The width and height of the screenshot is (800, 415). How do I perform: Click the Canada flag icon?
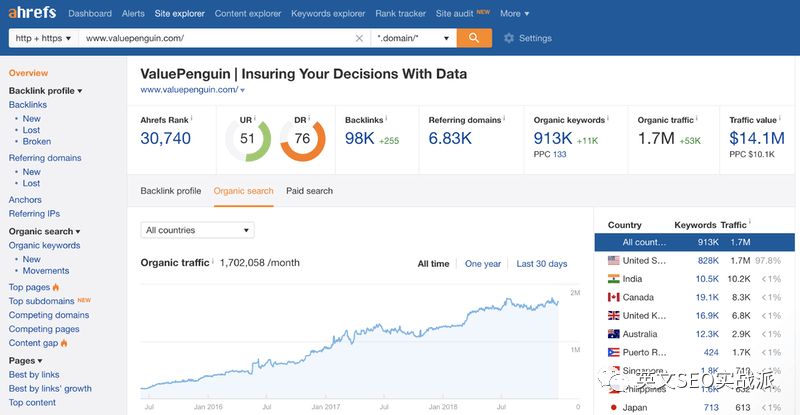pos(613,297)
